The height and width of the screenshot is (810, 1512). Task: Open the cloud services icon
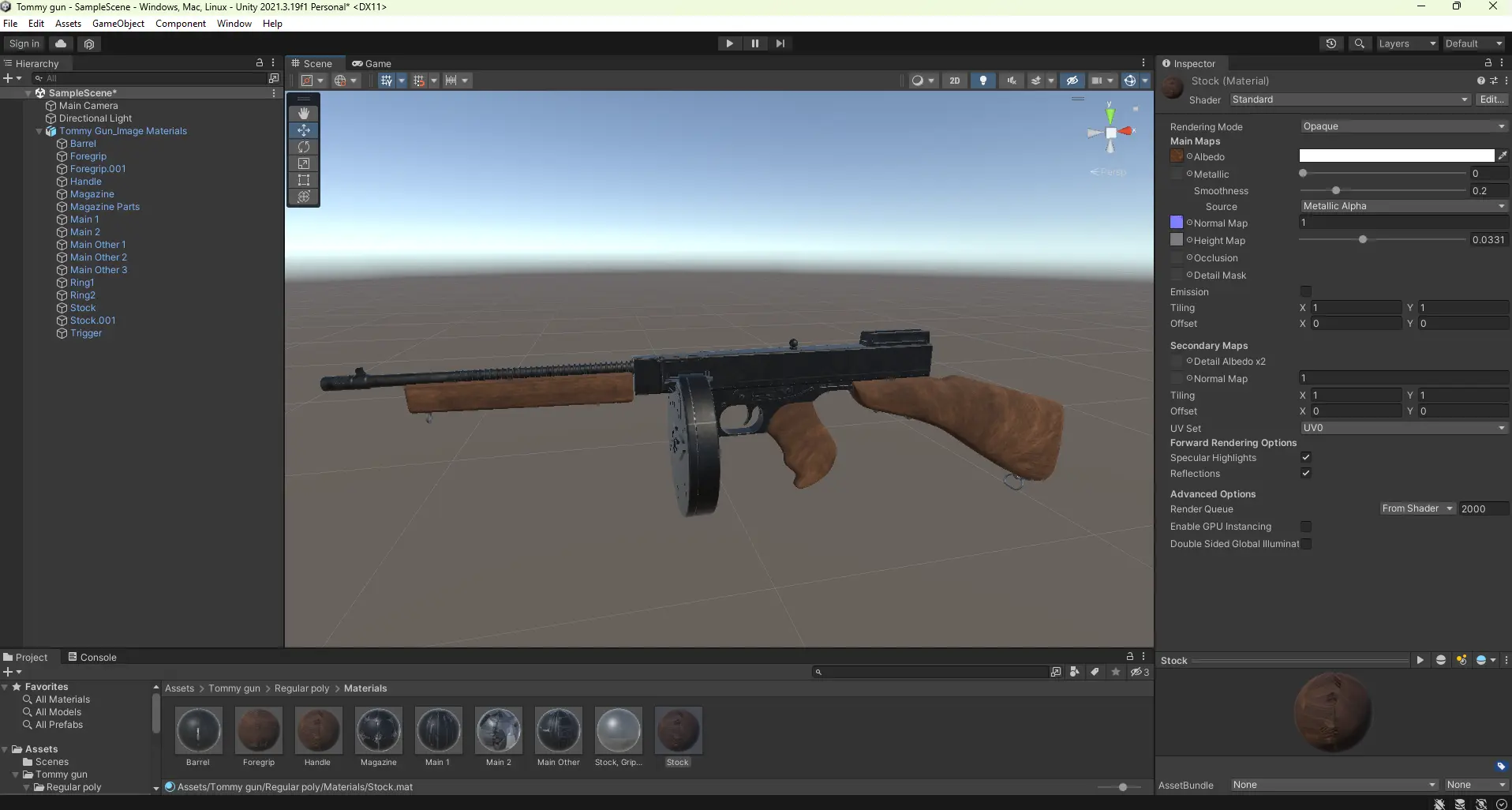click(x=61, y=43)
